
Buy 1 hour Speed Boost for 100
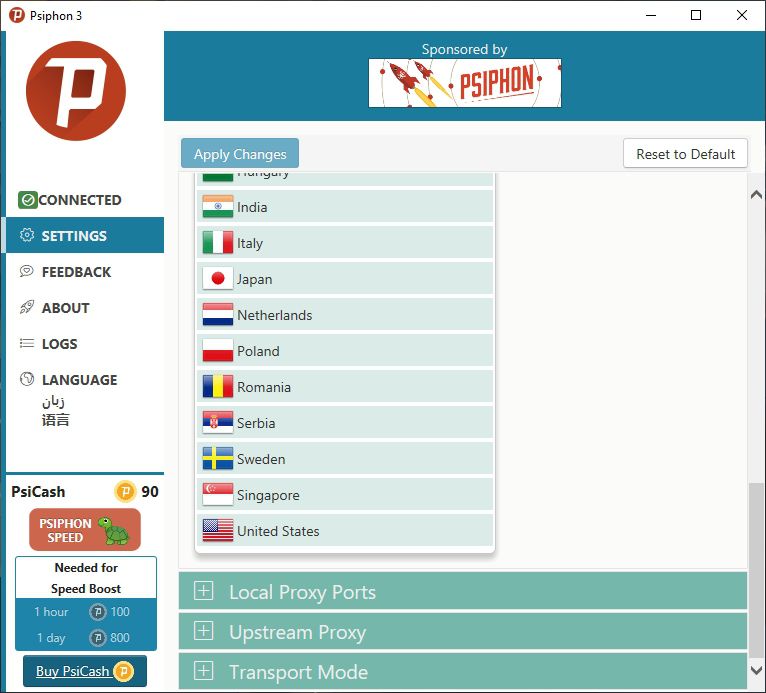(x=86, y=612)
